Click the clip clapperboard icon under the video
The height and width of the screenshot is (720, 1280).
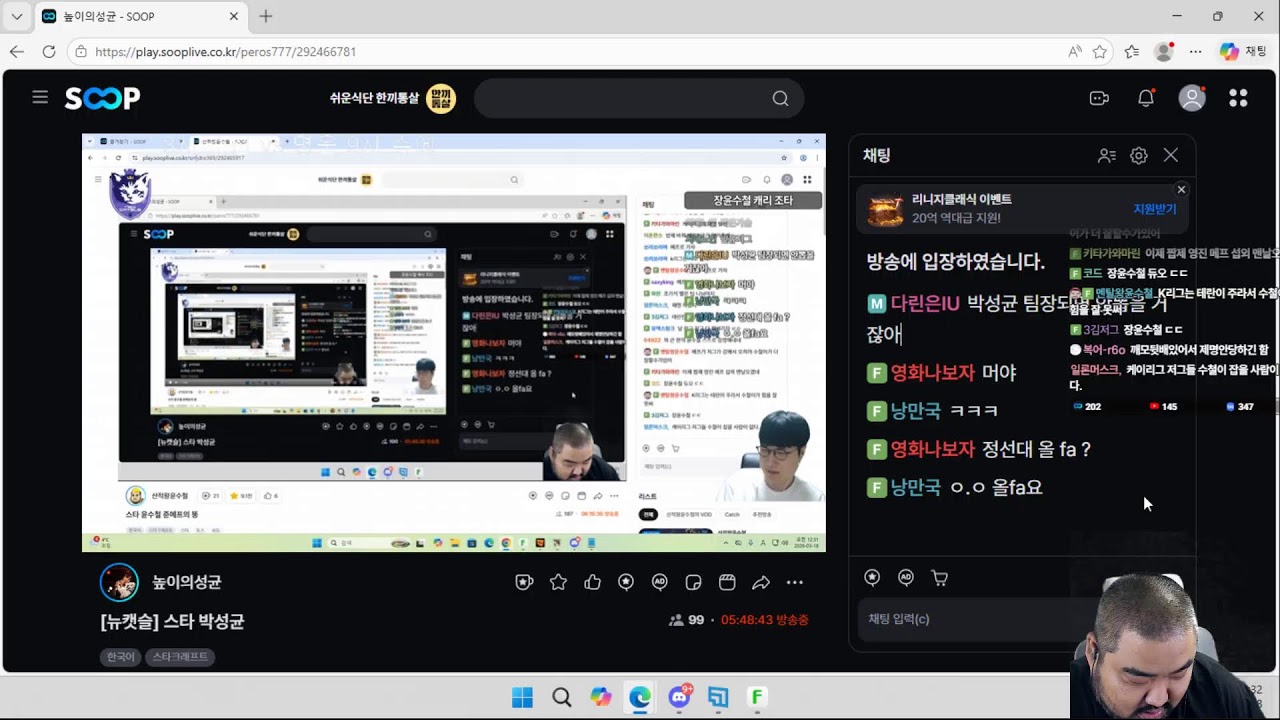click(727, 582)
